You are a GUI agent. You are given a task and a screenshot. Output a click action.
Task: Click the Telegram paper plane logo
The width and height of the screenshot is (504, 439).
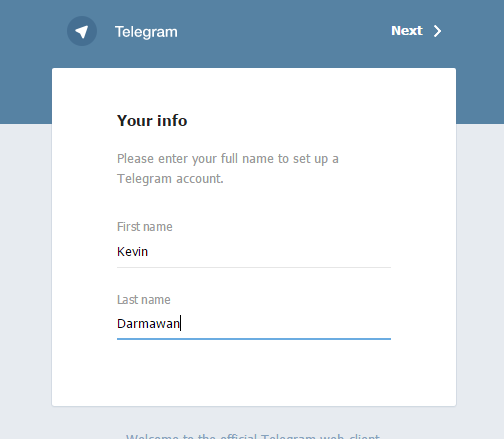click(x=82, y=31)
